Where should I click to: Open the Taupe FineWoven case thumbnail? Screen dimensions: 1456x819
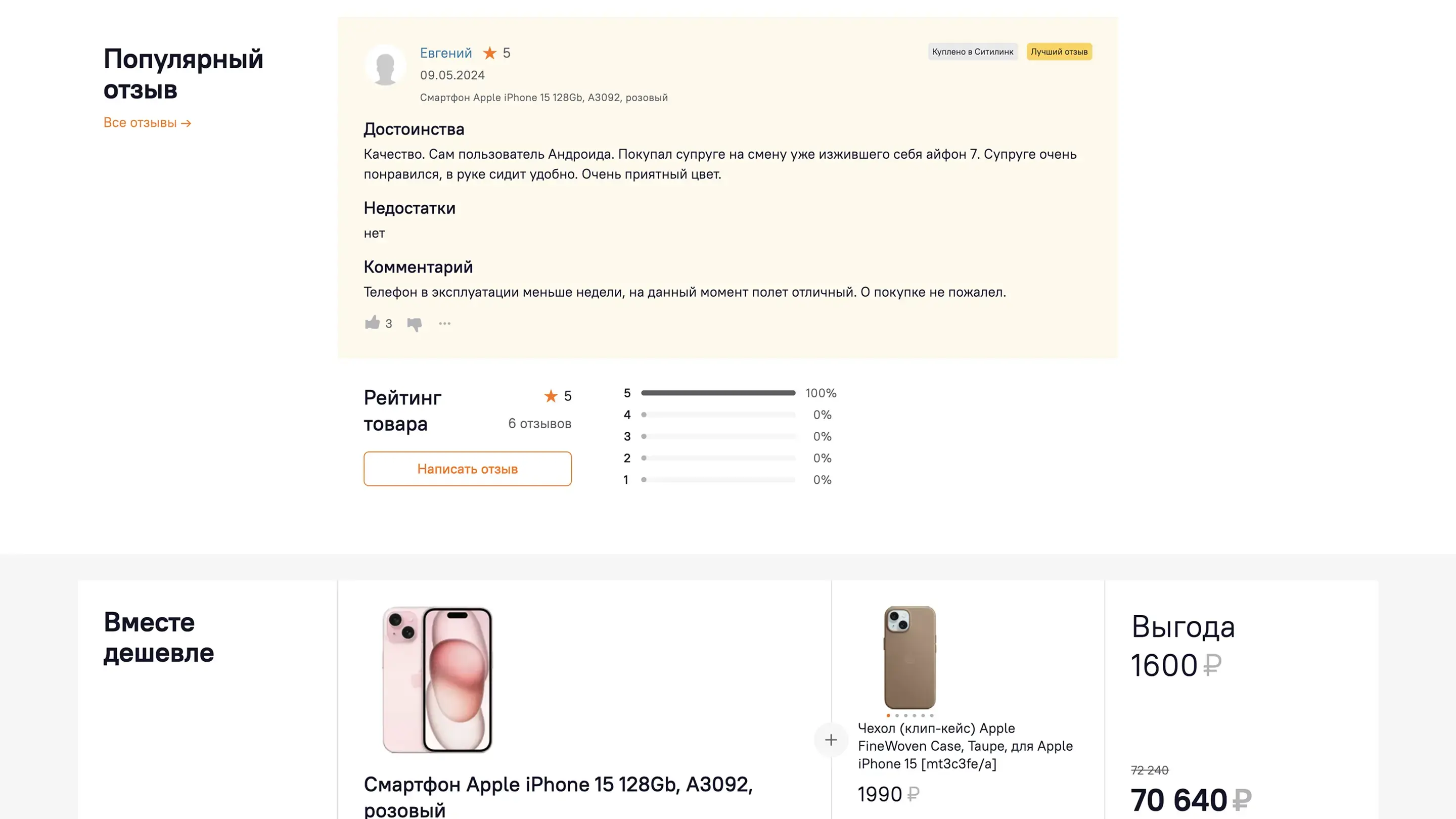pyautogui.click(x=909, y=657)
